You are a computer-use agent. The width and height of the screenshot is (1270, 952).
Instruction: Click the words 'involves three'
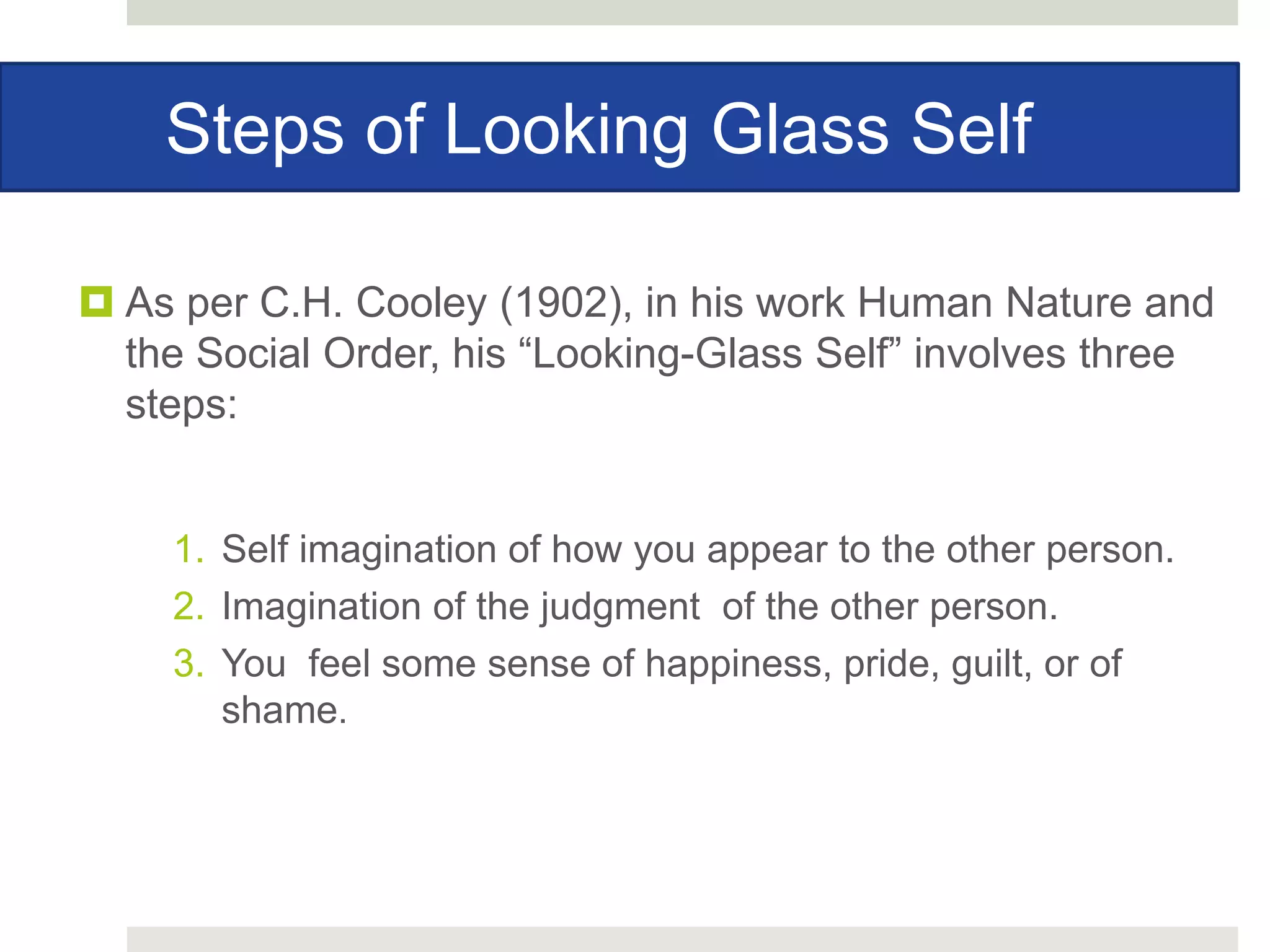(1044, 354)
